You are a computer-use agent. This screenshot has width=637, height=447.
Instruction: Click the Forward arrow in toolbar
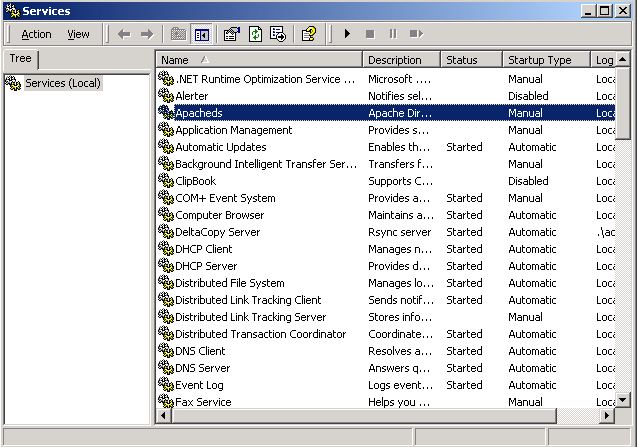pos(147,34)
